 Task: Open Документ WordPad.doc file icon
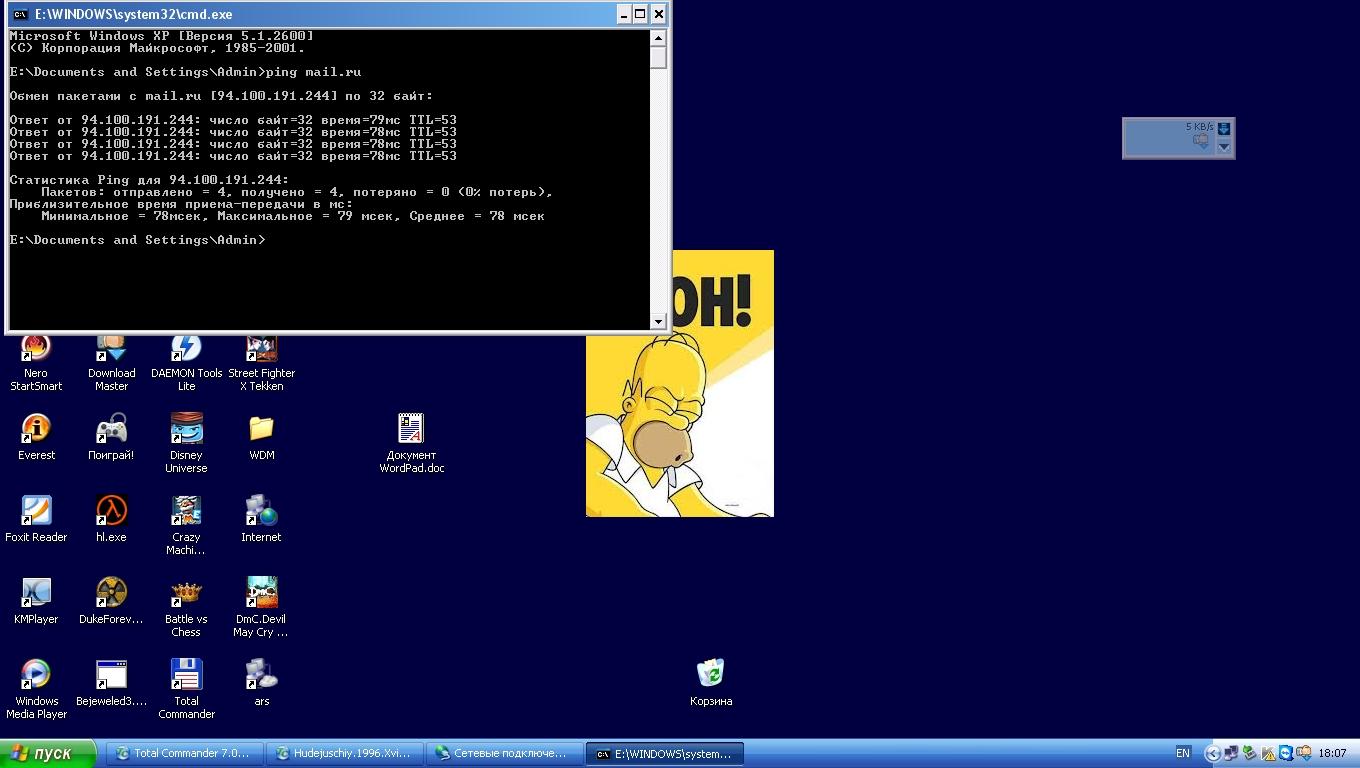coord(411,443)
